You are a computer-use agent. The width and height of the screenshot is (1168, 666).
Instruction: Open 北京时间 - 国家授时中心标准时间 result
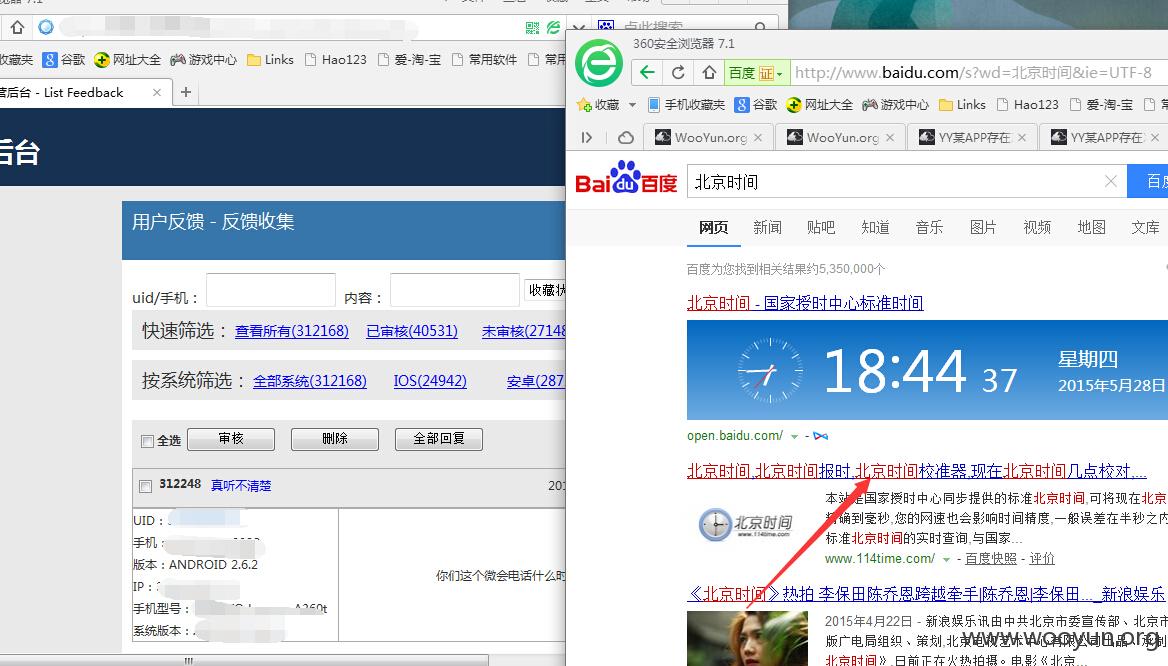pos(805,303)
